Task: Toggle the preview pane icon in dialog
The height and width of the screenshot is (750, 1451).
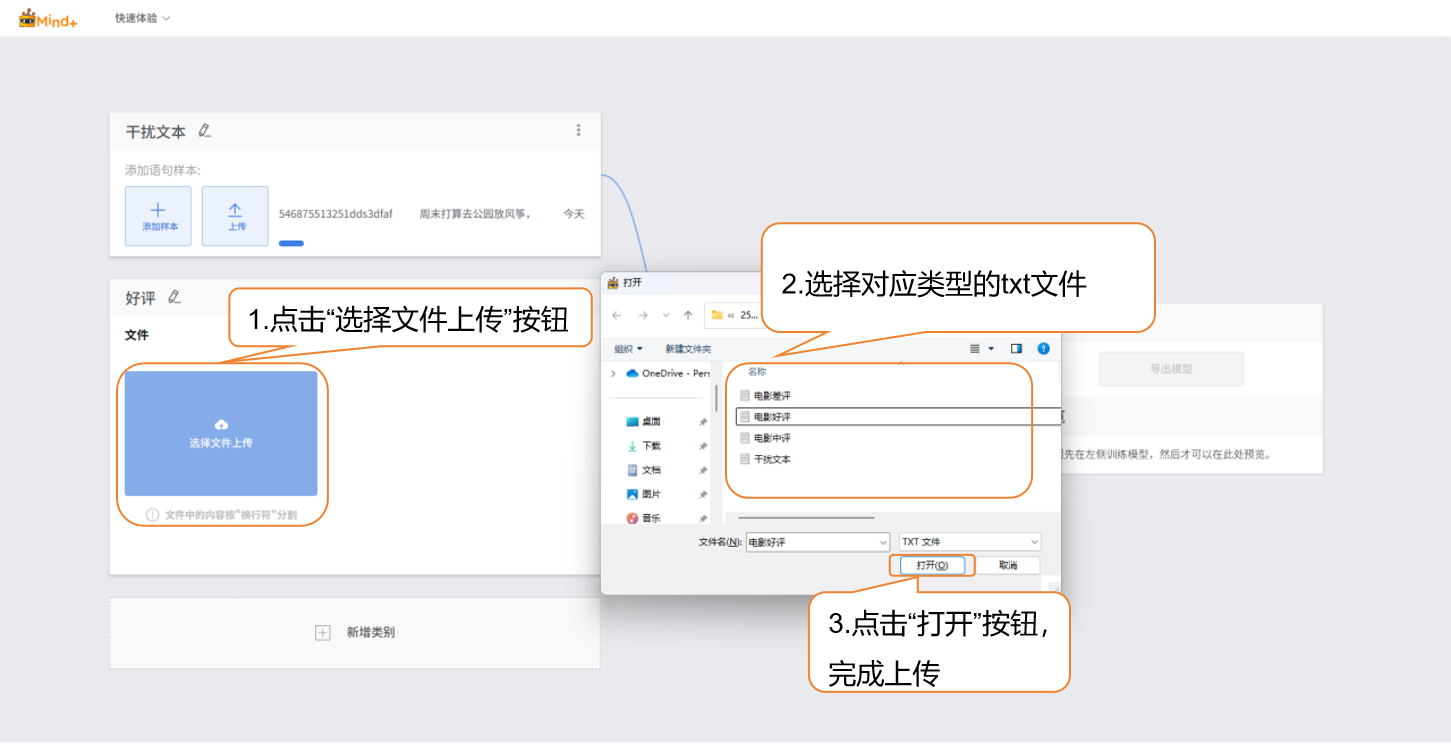Action: click(x=1016, y=349)
